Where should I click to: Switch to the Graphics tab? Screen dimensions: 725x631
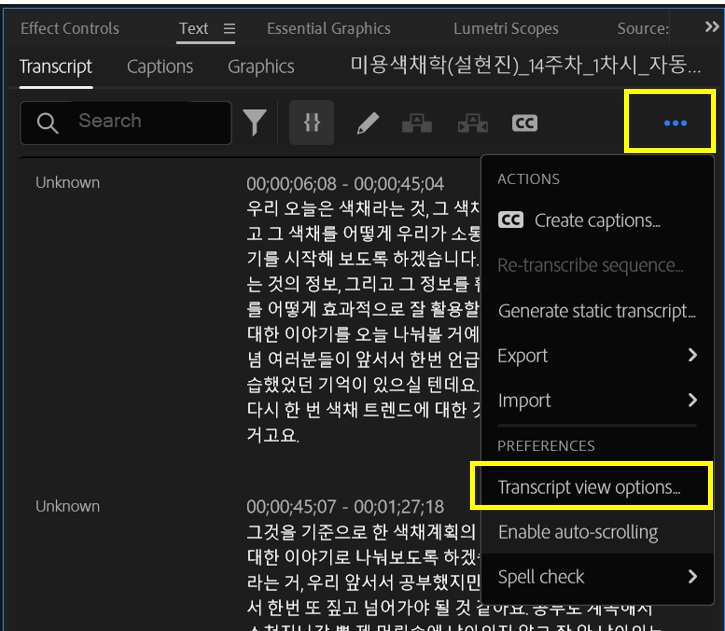tap(261, 67)
